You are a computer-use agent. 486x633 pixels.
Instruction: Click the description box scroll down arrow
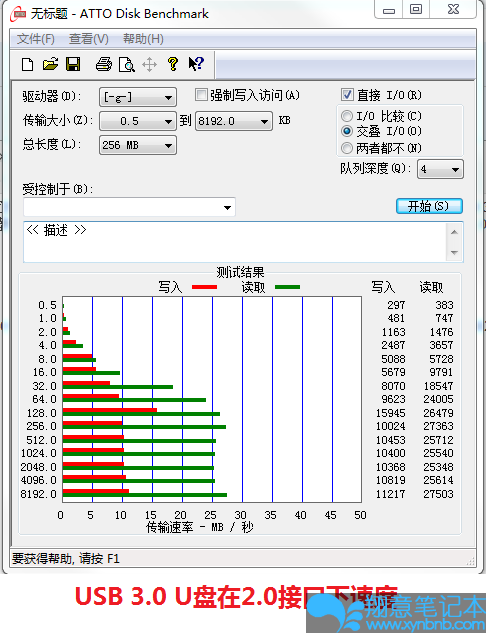tap(455, 252)
